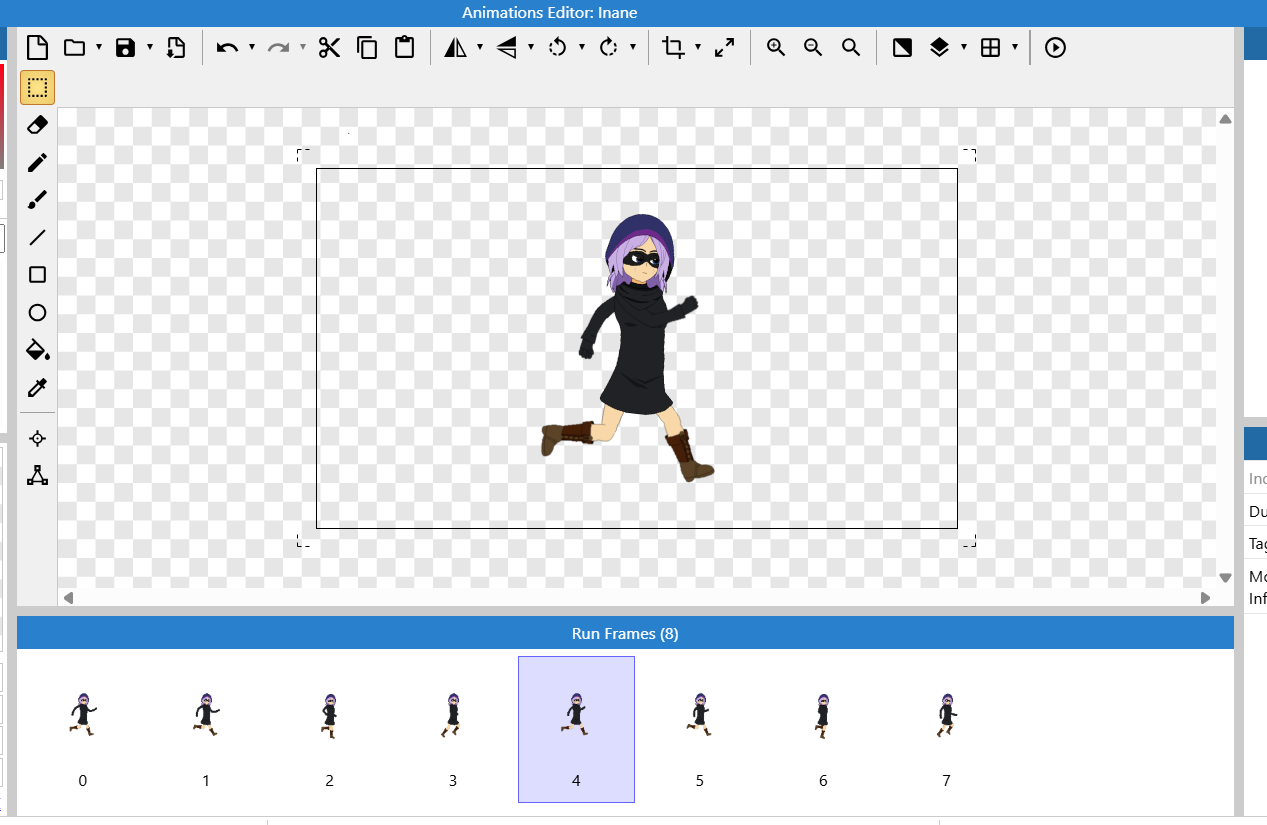Rotate the frame counterclockwise
This screenshot has height=825, width=1267.
click(558, 47)
